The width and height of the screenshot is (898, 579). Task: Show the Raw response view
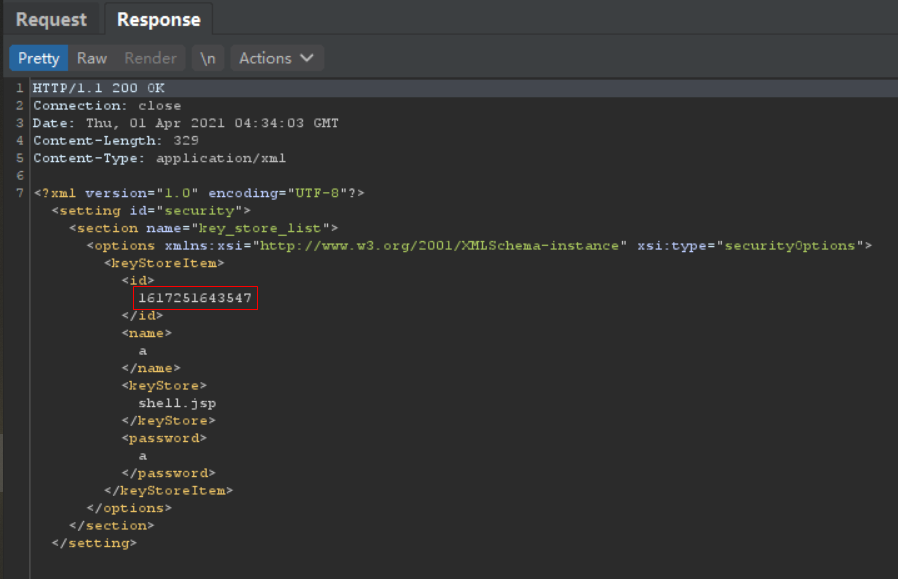pyautogui.click(x=92, y=58)
